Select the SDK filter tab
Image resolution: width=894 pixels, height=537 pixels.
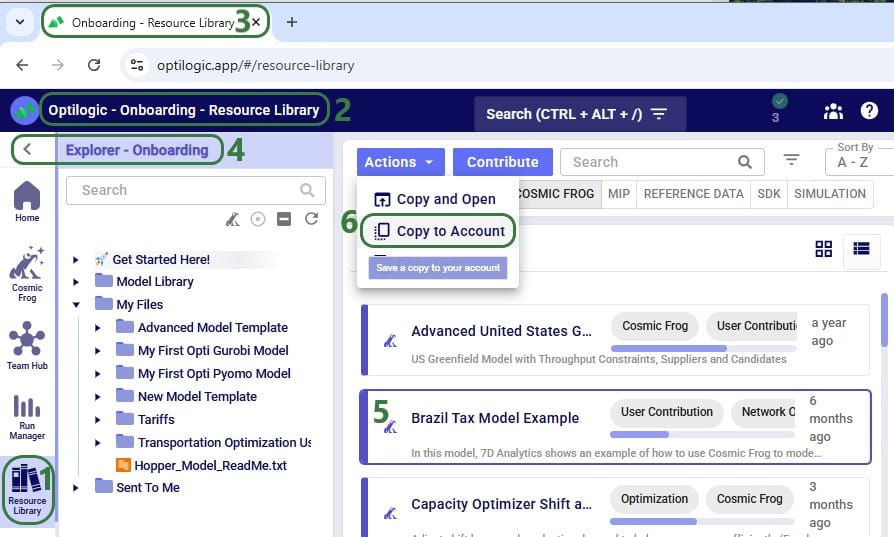769,194
